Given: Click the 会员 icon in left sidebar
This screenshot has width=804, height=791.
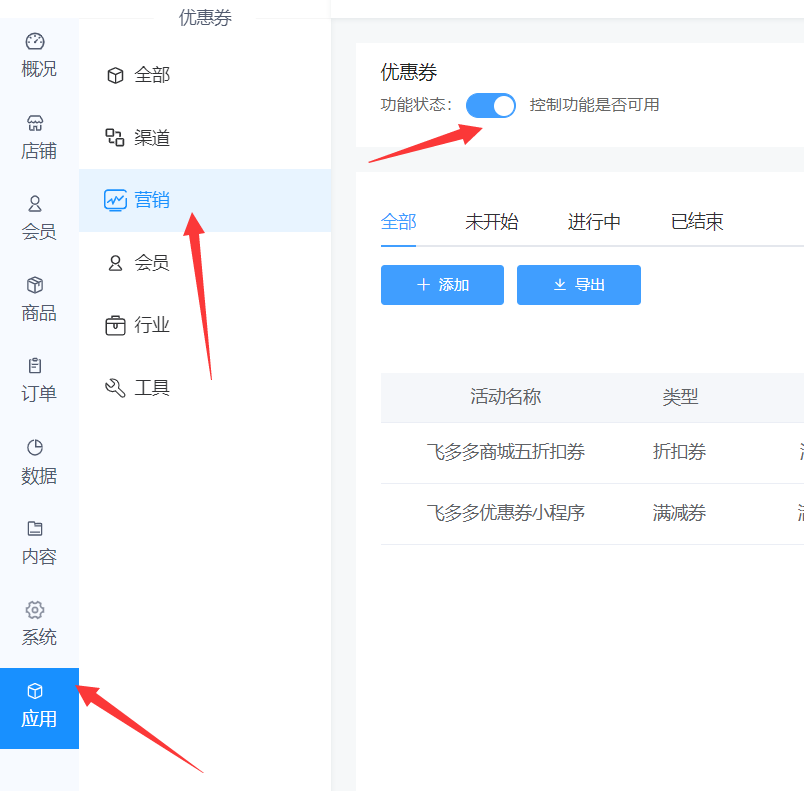Looking at the screenshot, I should click(x=35, y=204).
